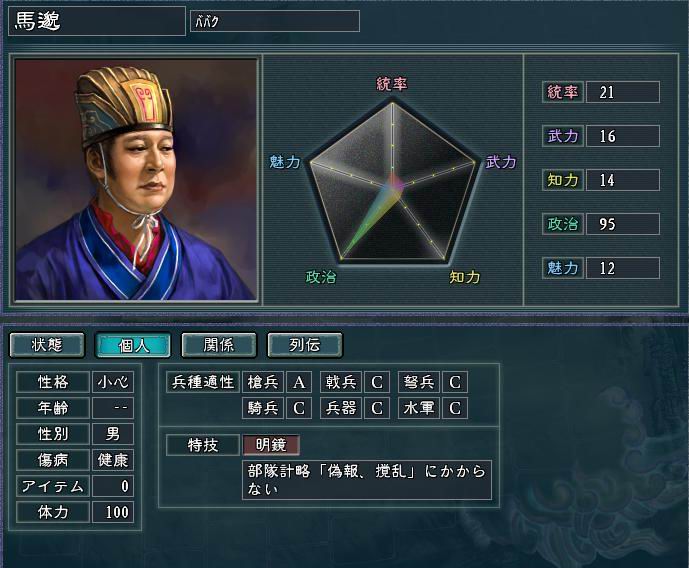The width and height of the screenshot is (689, 568).
Task: Open the 関係 tab
Action: 219,345
